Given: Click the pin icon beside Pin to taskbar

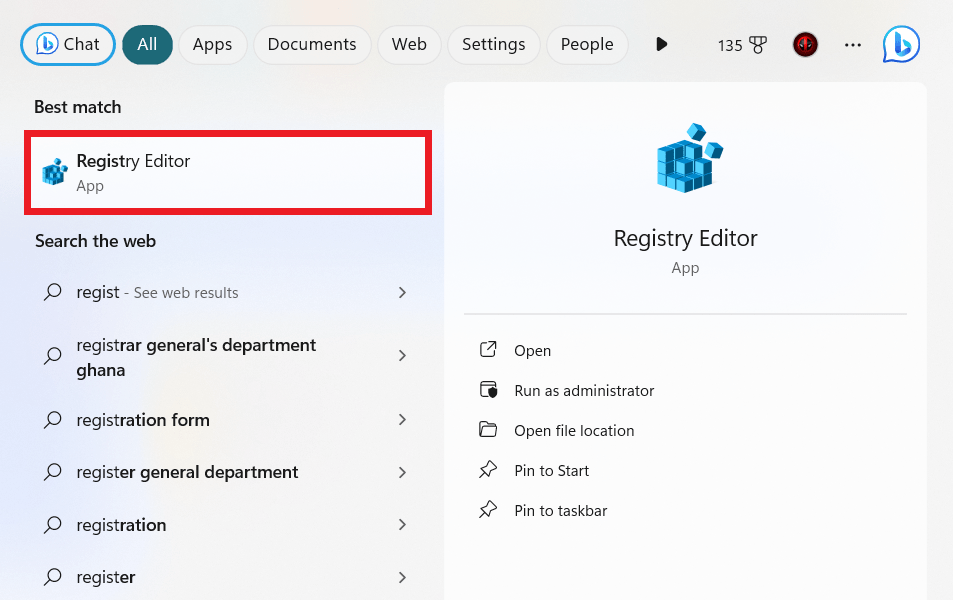Looking at the screenshot, I should click(487, 509).
